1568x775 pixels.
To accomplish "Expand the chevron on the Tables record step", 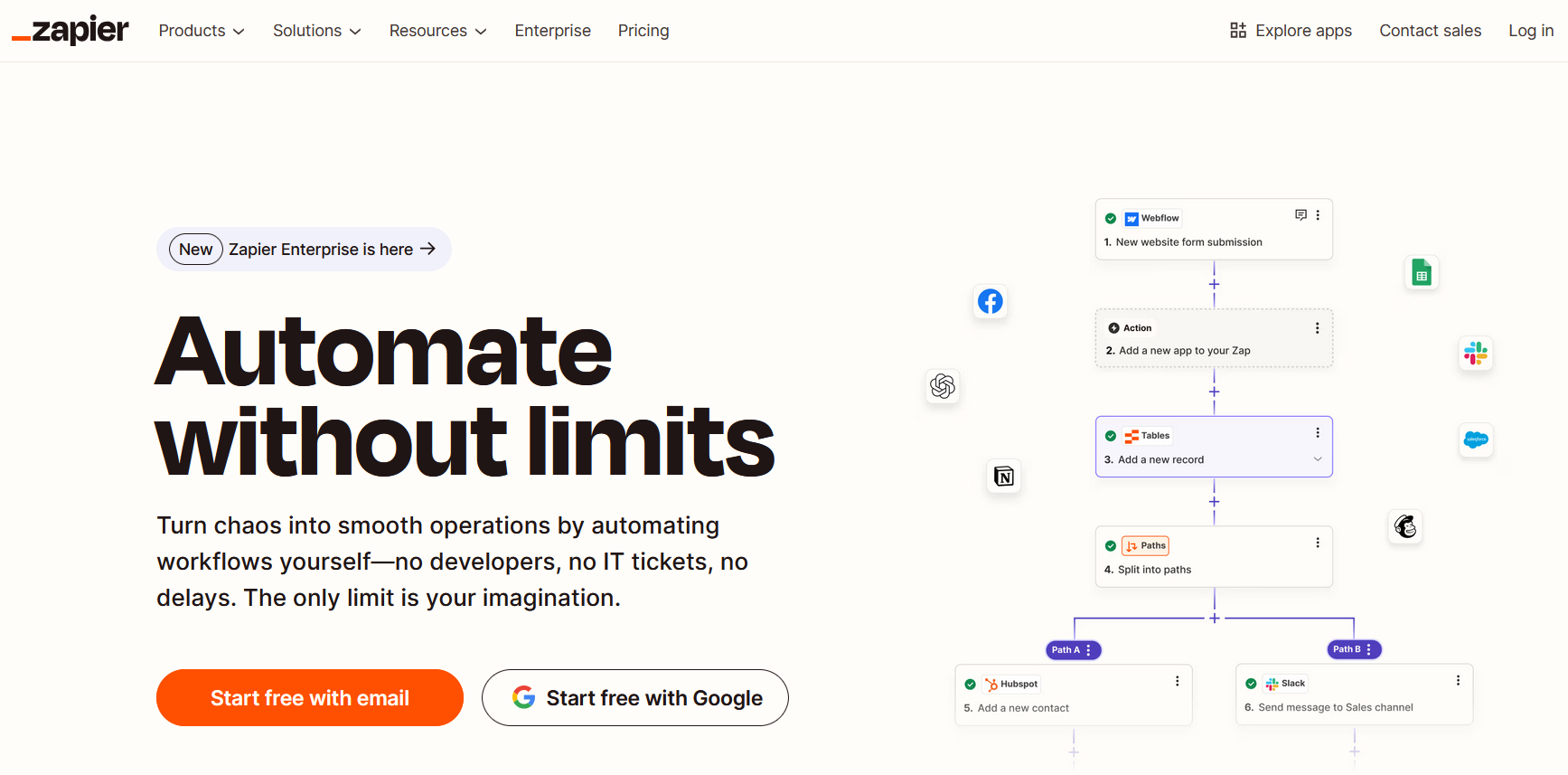I will (x=1318, y=459).
